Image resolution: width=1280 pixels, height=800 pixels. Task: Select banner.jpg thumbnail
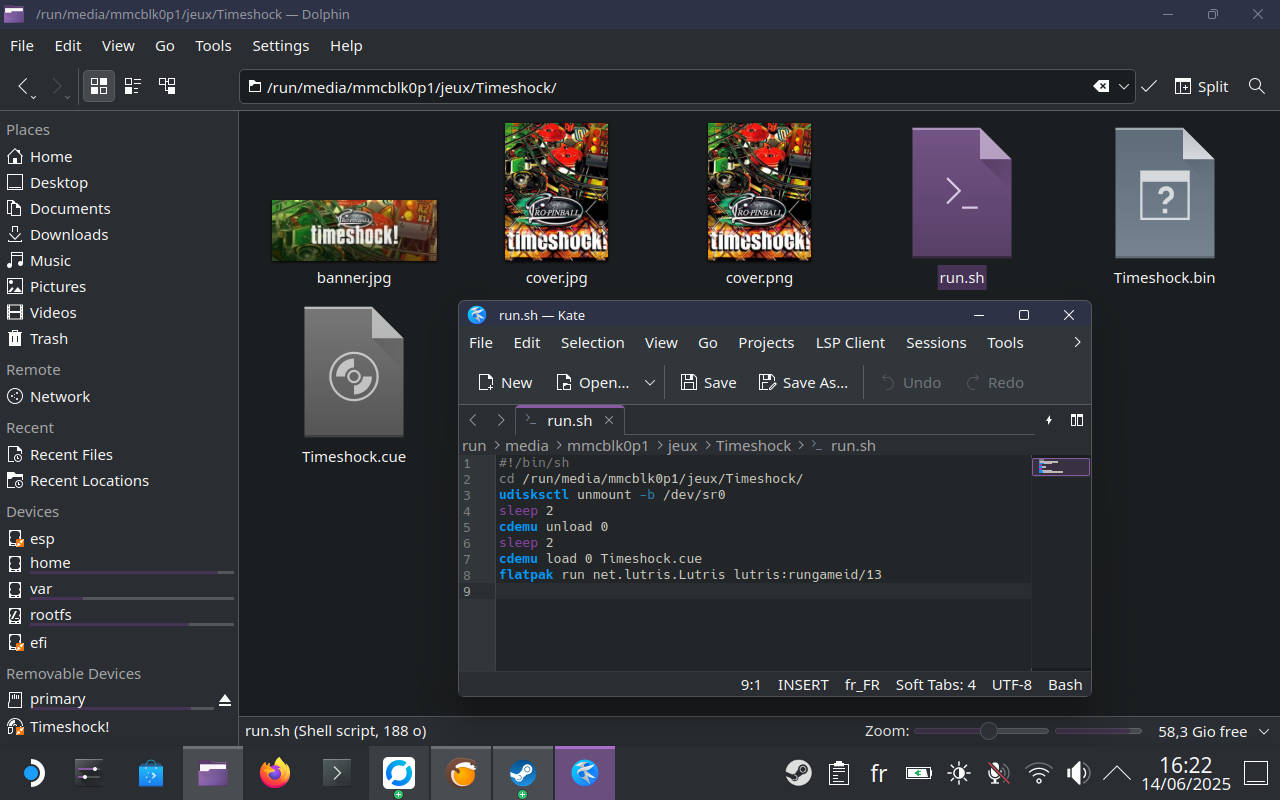coord(354,230)
